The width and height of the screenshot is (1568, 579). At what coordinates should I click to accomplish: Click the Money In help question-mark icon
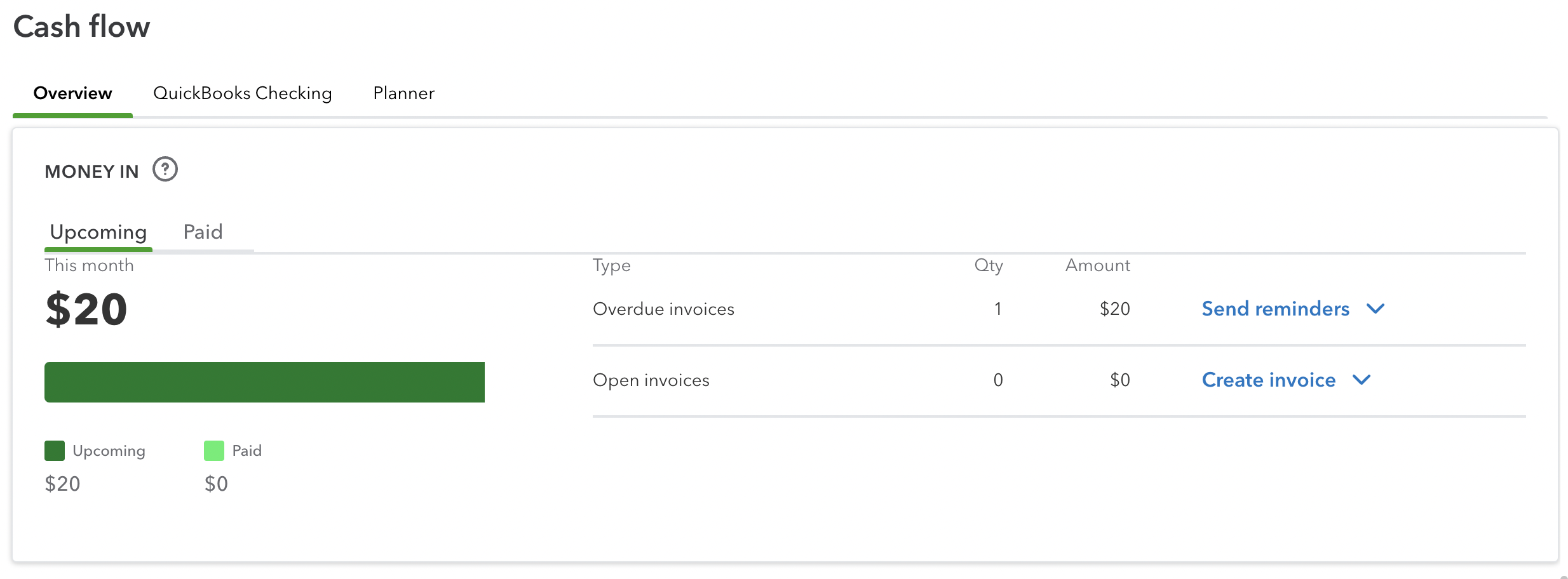(x=165, y=170)
